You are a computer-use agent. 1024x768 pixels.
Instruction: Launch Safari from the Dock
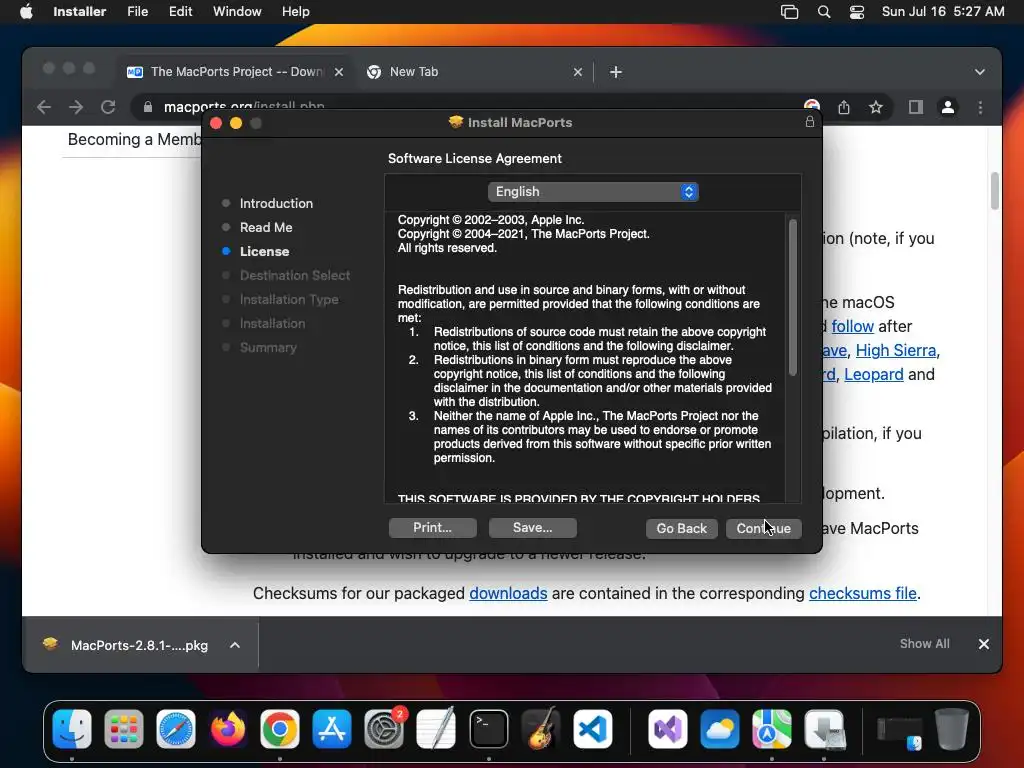point(176,729)
